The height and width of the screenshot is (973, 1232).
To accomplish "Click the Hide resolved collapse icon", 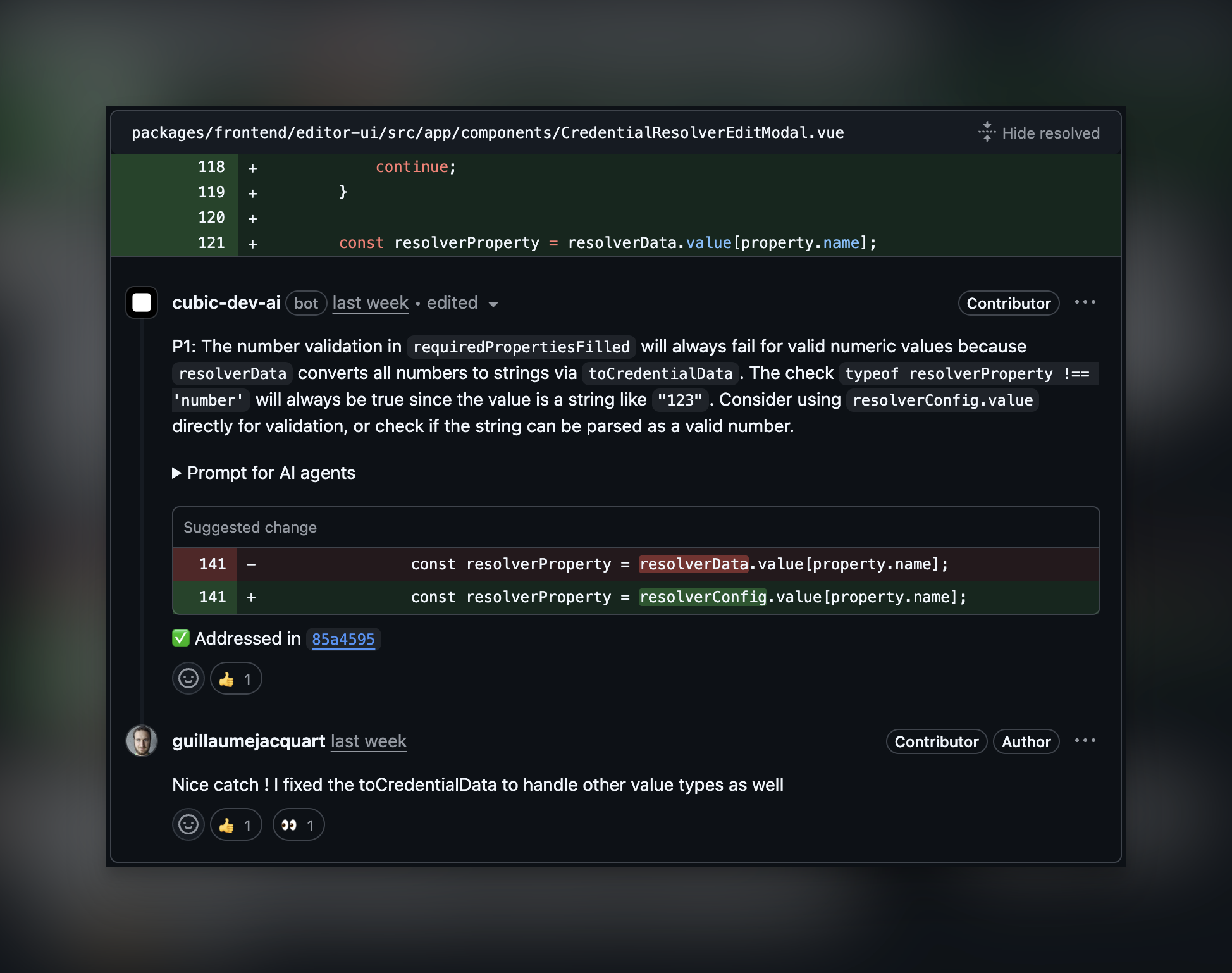I will coord(987,132).
